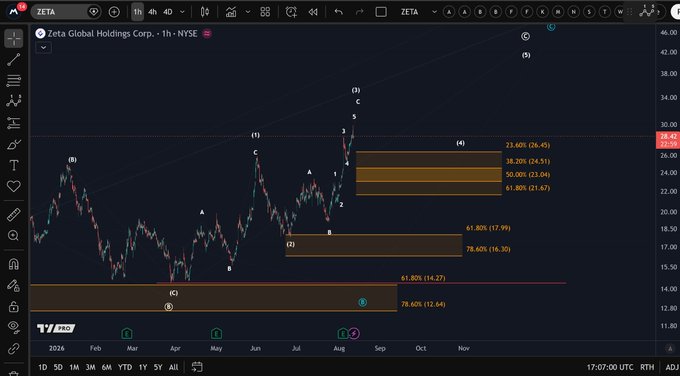
Task: Click the ZETA layout name in toolbar
Action: tap(409, 12)
